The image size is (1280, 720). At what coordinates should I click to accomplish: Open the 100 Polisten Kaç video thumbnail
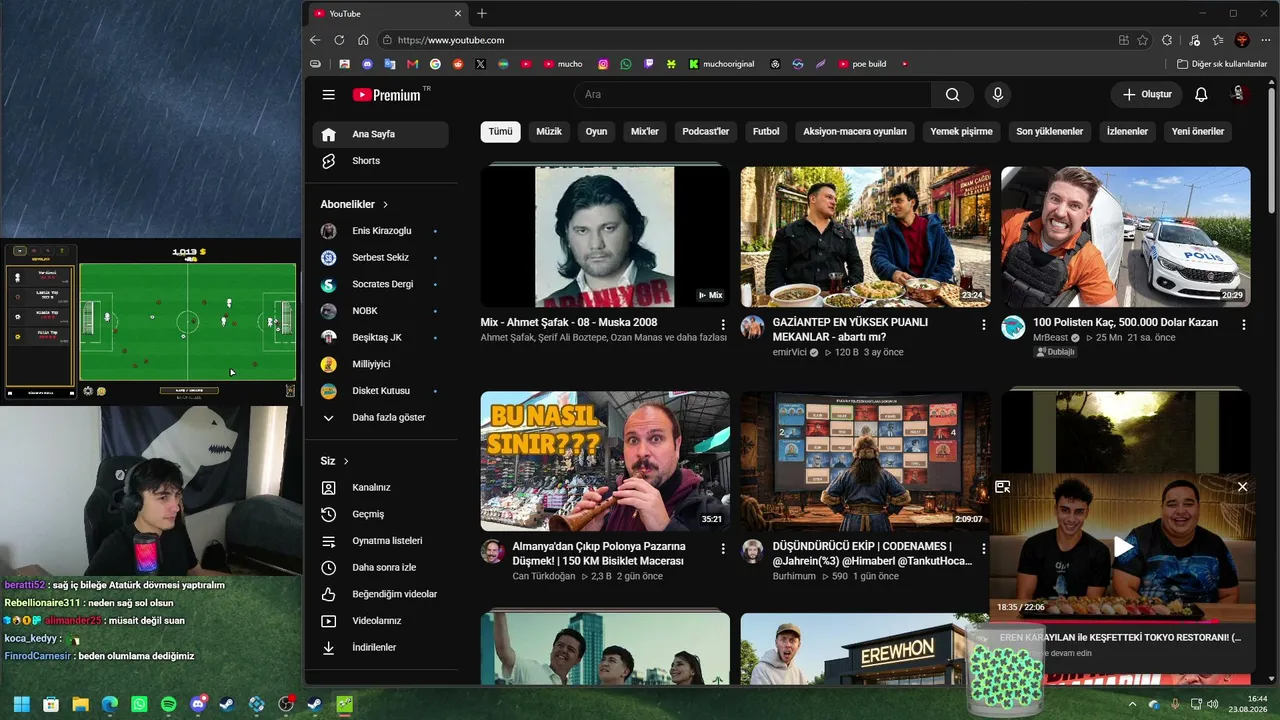pyautogui.click(x=1126, y=237)
